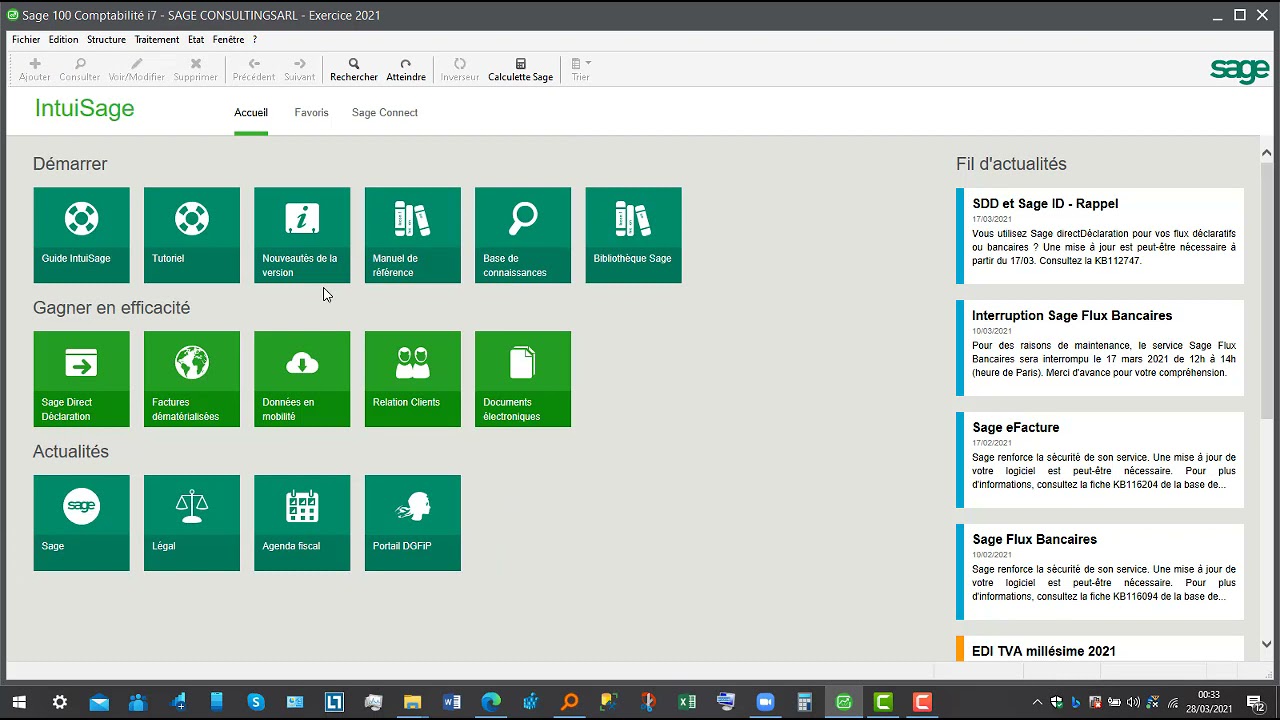Open EDI TVA millésime 2021 news

[1100, 648]
